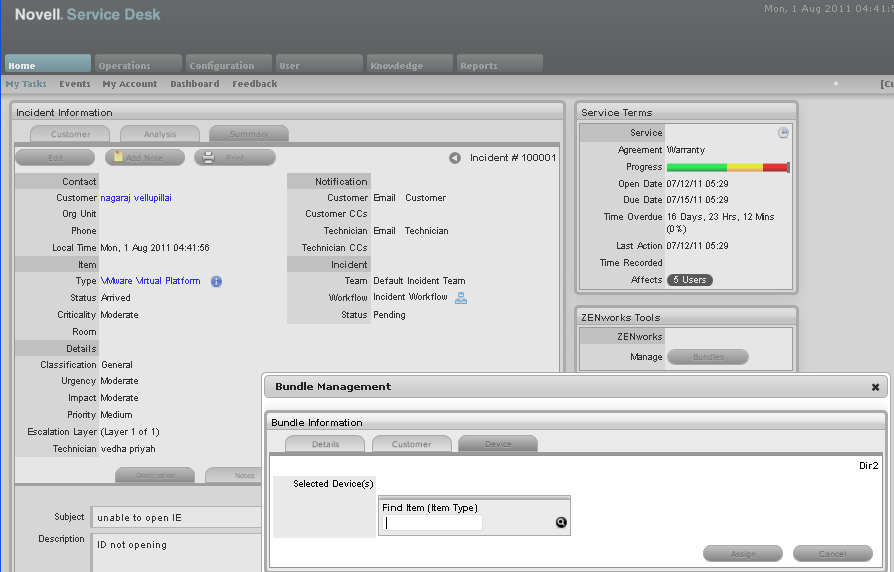Viewport: 894px width, 572px height.
Task: Focus the Find Item text field
Action: click(433, 522)
